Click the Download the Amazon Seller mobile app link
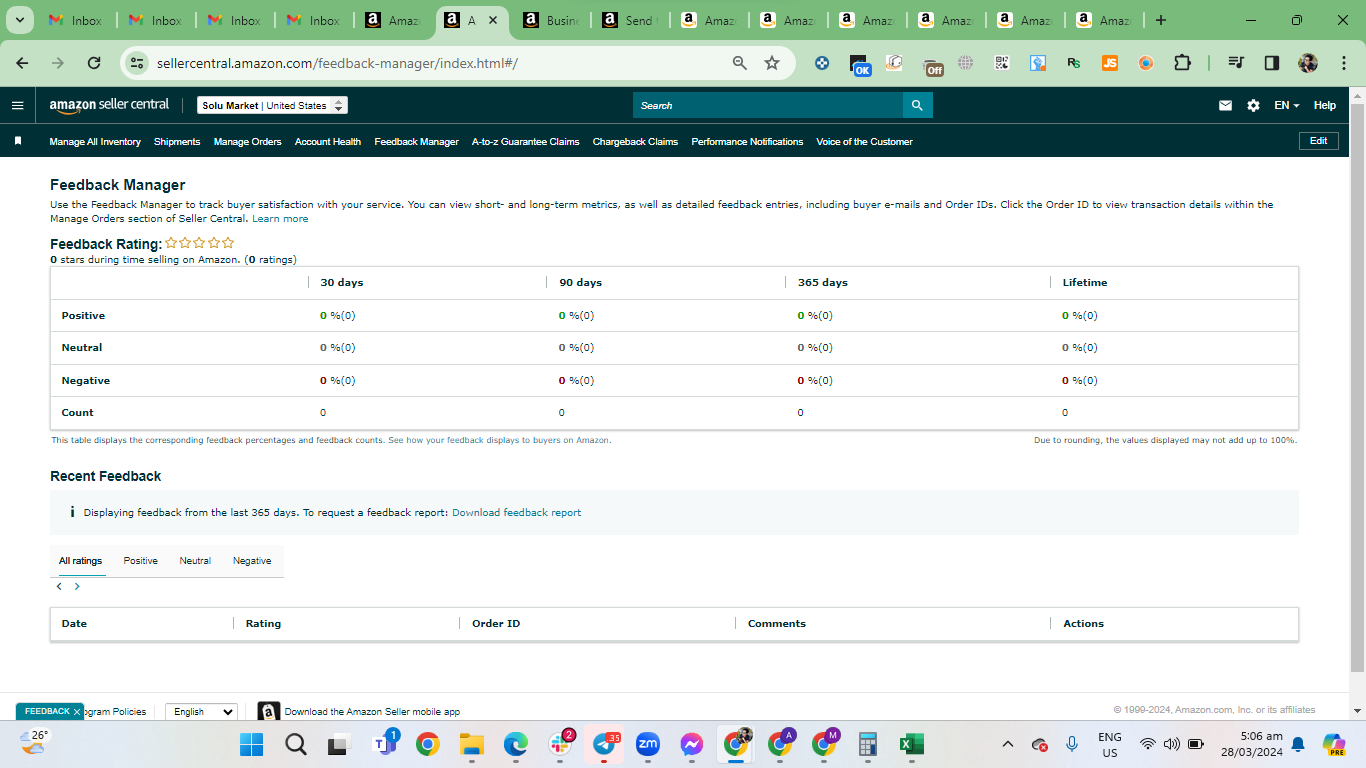The height and width of the screenshot is (768, 1366). [372, 712]
